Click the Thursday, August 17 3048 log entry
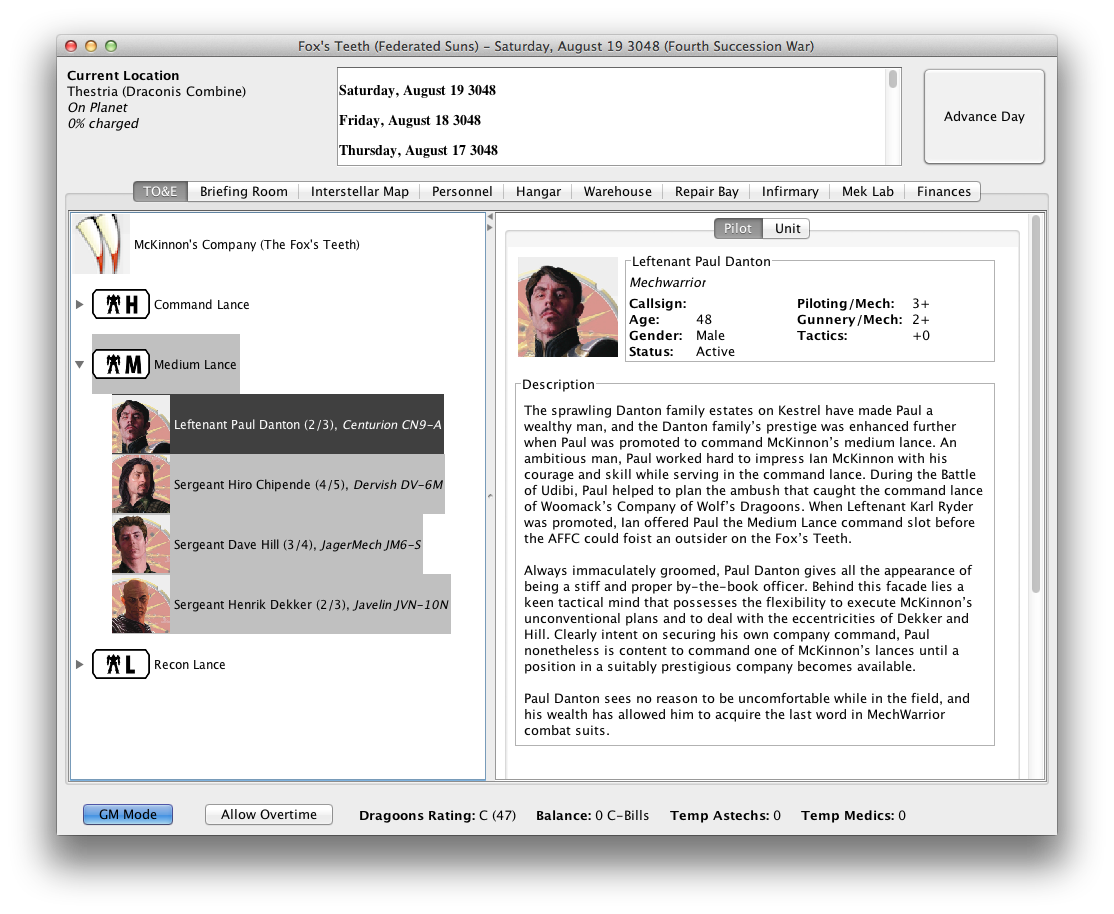Screen dimensions: 1114x914 tap(418, 150)
